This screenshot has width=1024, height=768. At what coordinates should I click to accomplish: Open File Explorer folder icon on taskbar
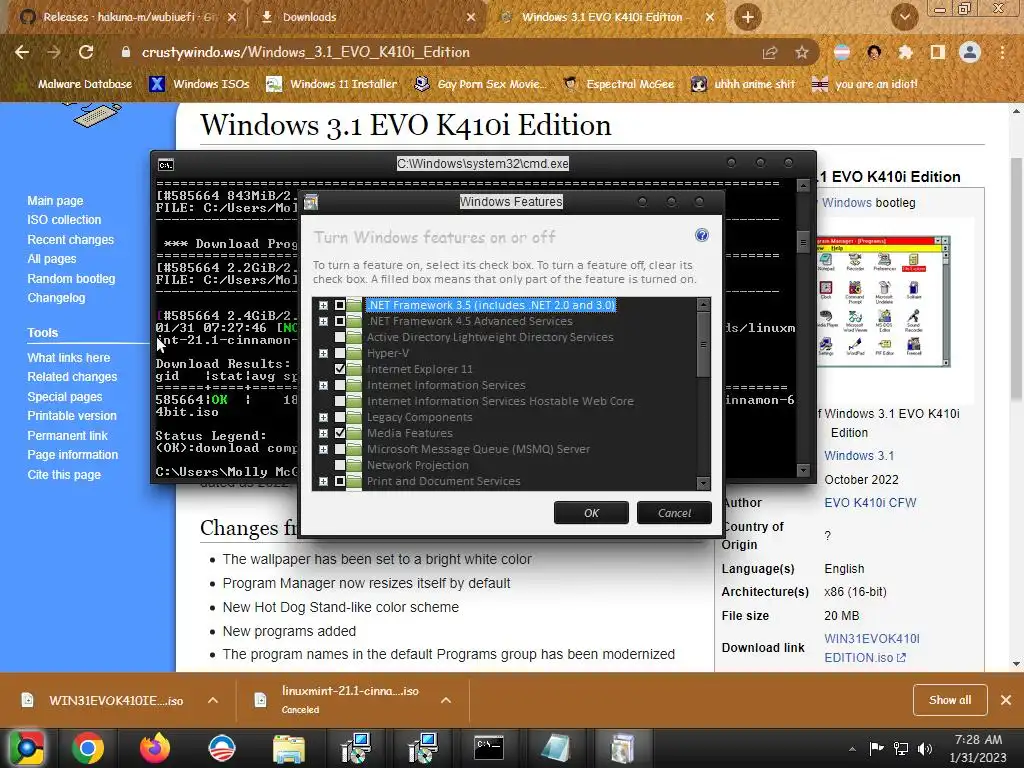[x=289, y=748]
